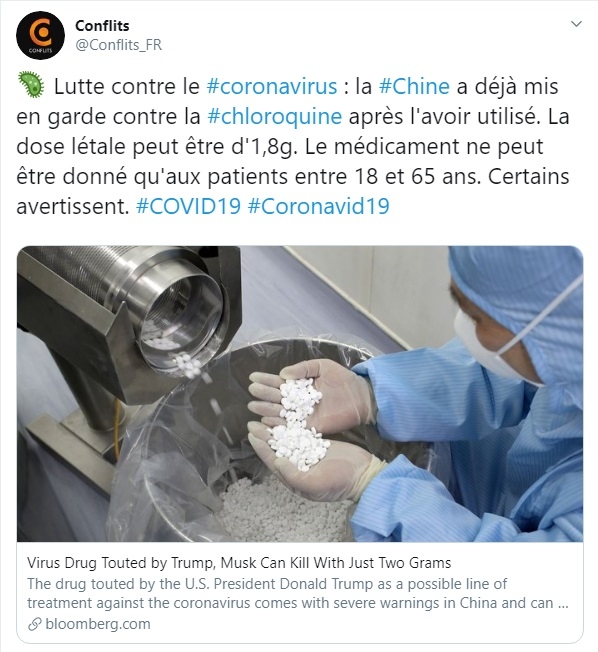Open the pill factory article image
The height and width of the screenshot is (652, 598).
coord(300,394)
